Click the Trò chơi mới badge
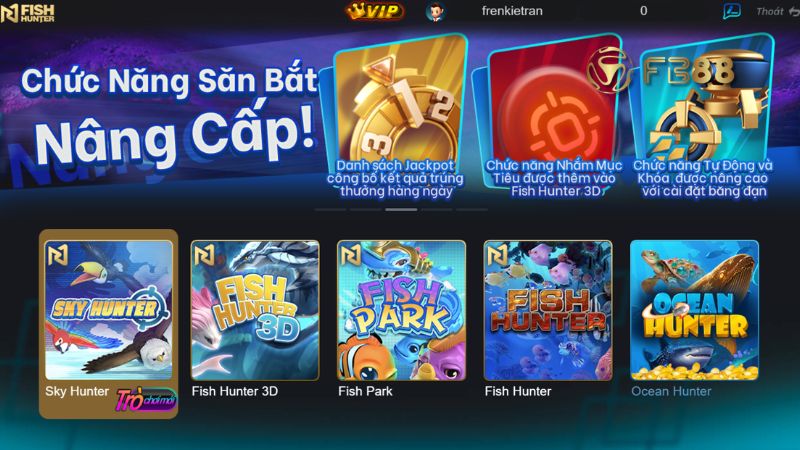The width and height of the screenshot is (800, 450). coord(146,399)
